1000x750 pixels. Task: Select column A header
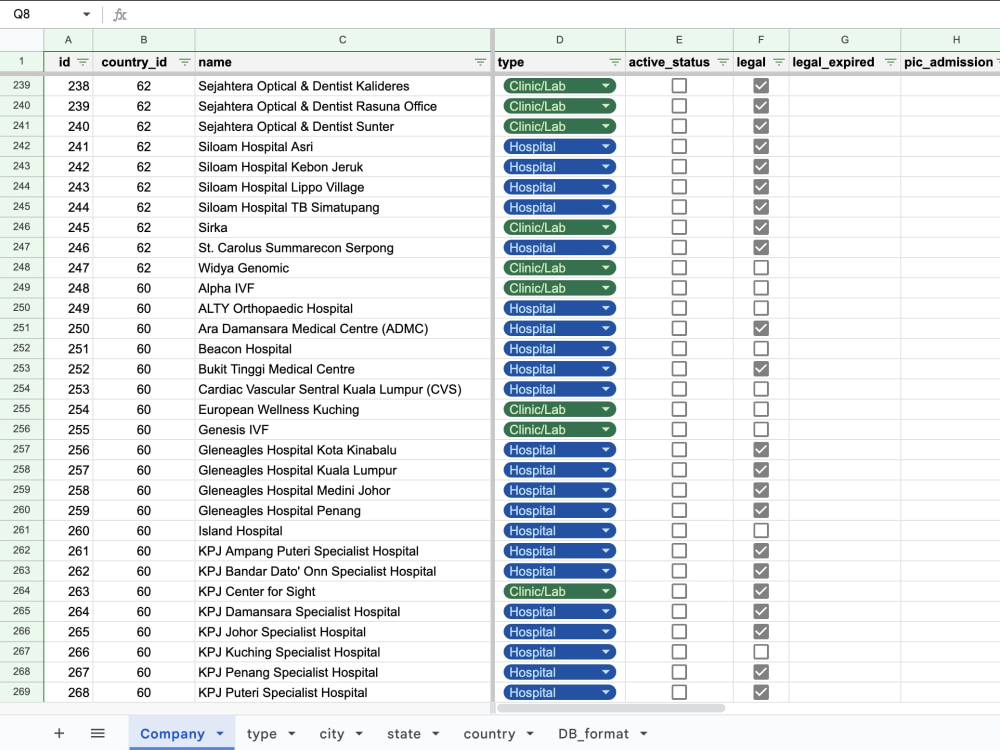coord(68,40)
